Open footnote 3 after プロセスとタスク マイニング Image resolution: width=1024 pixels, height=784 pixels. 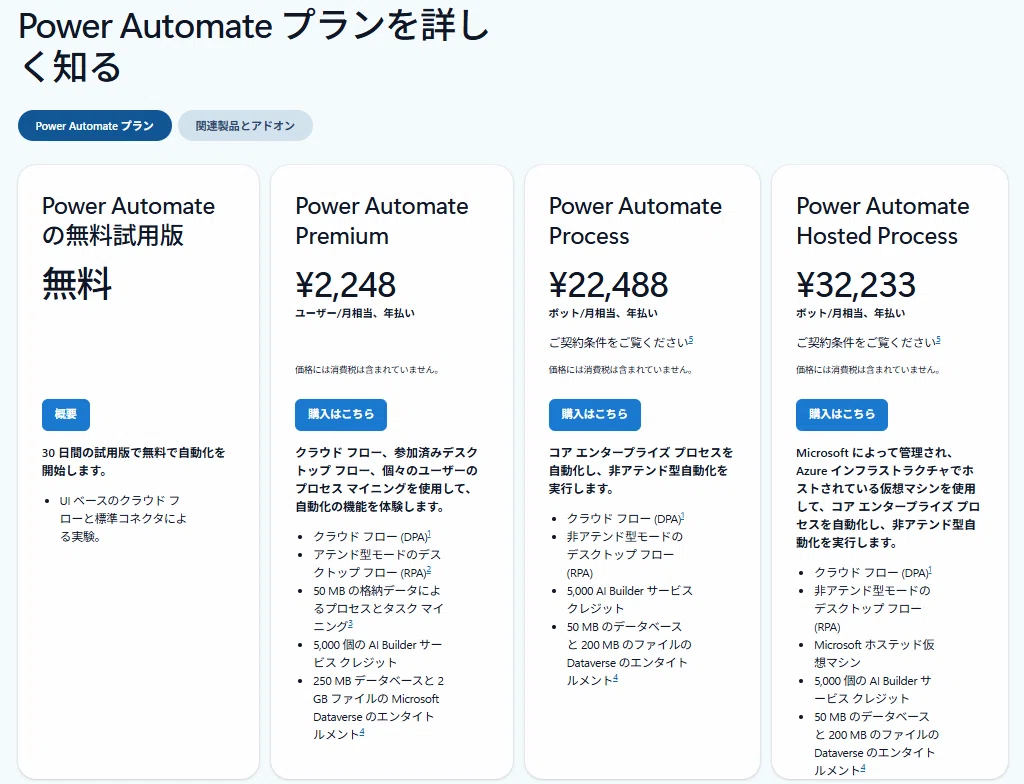click(x=351, y=623)
